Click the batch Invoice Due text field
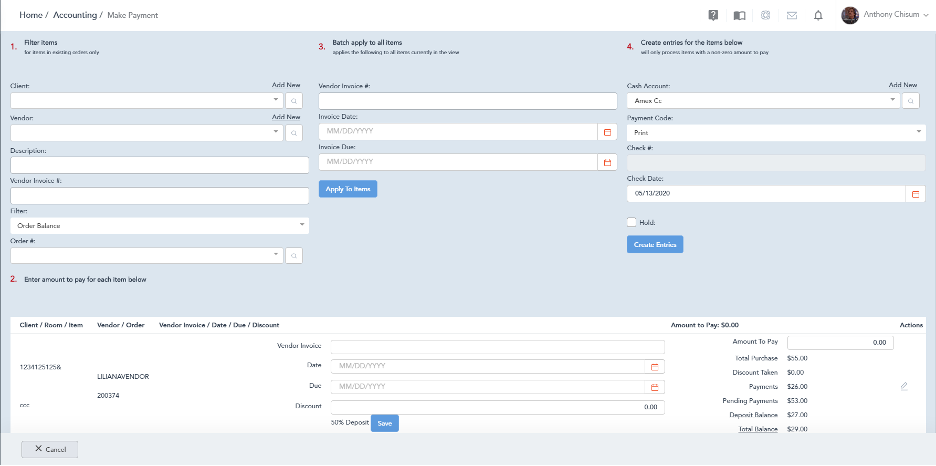This screenshot has height=466, width=936. [x=458, y=162]
